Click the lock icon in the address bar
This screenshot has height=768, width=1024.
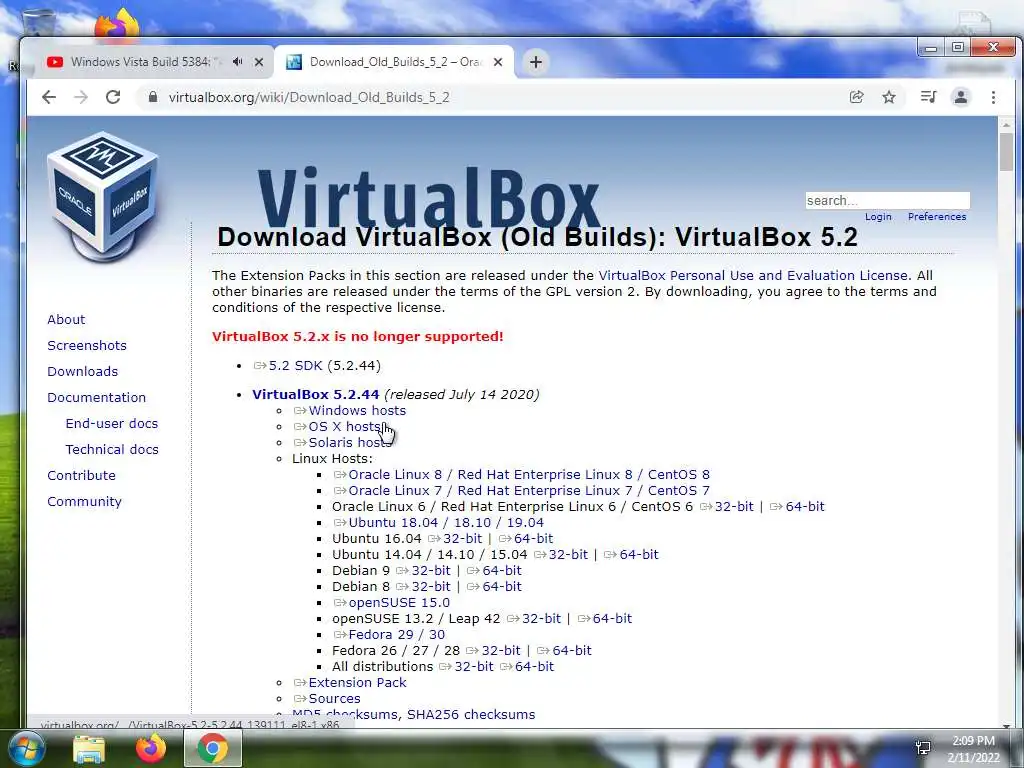coord(153,97)
